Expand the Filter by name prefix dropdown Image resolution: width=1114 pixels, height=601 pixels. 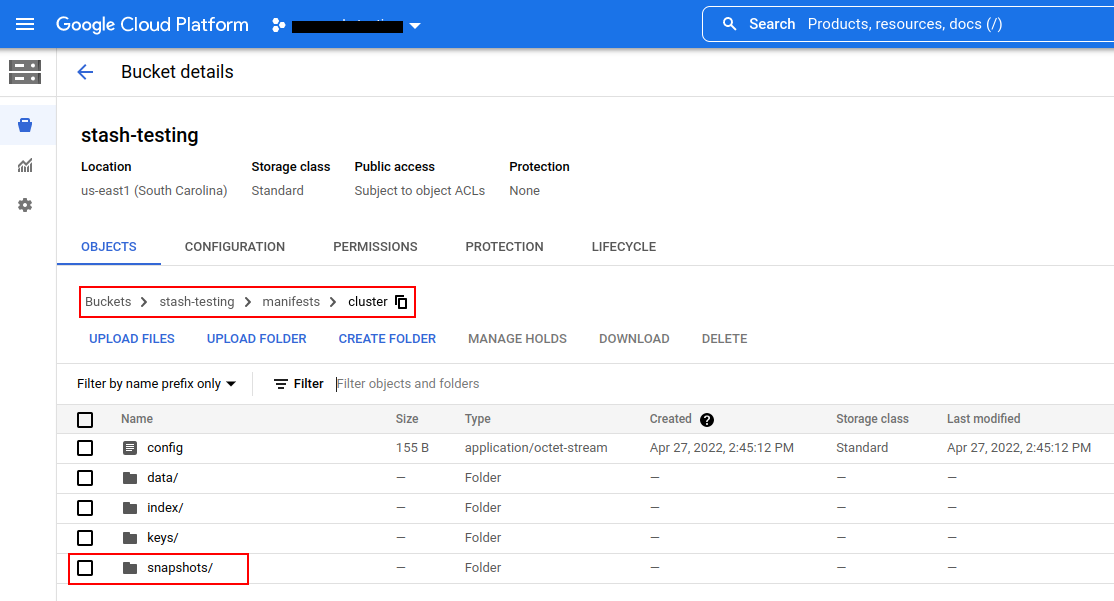156,384
